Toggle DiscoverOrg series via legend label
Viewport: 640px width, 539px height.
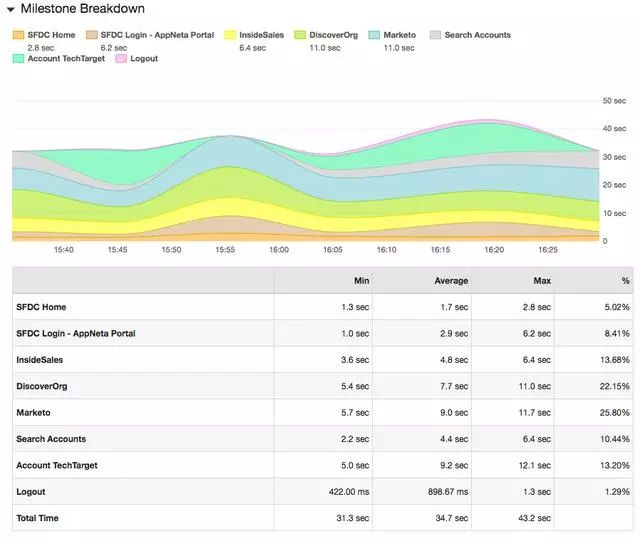333,35
